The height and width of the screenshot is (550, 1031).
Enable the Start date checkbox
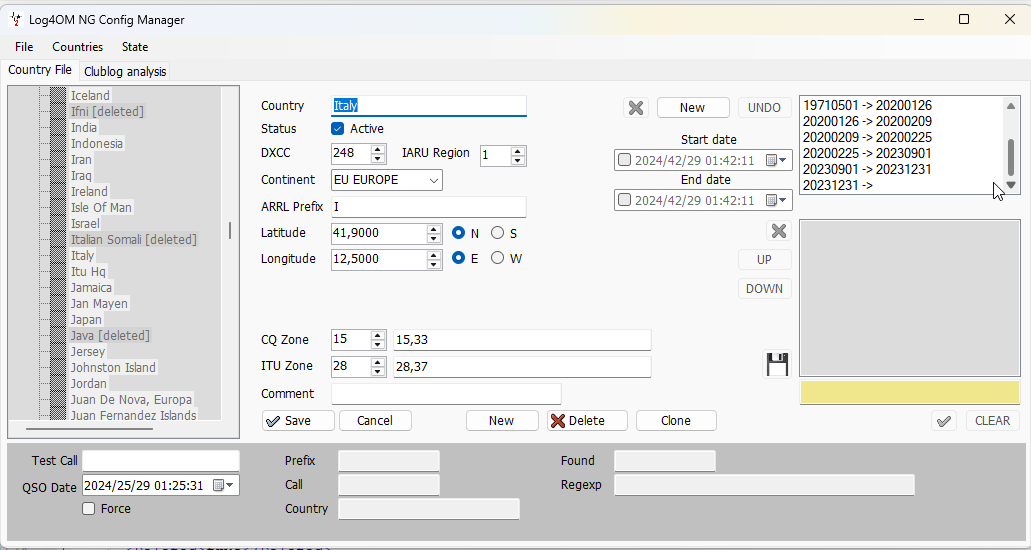(x=625, y=160)
